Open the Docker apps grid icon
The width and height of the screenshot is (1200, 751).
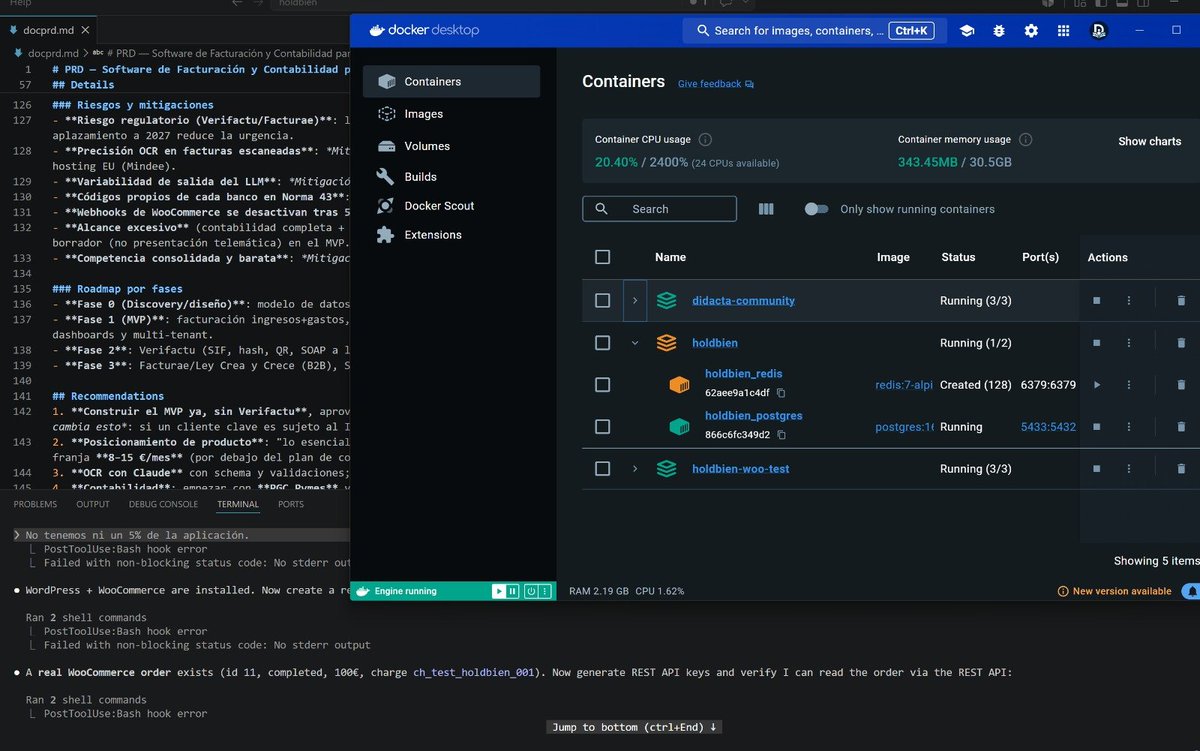[x=1063, y=31]
